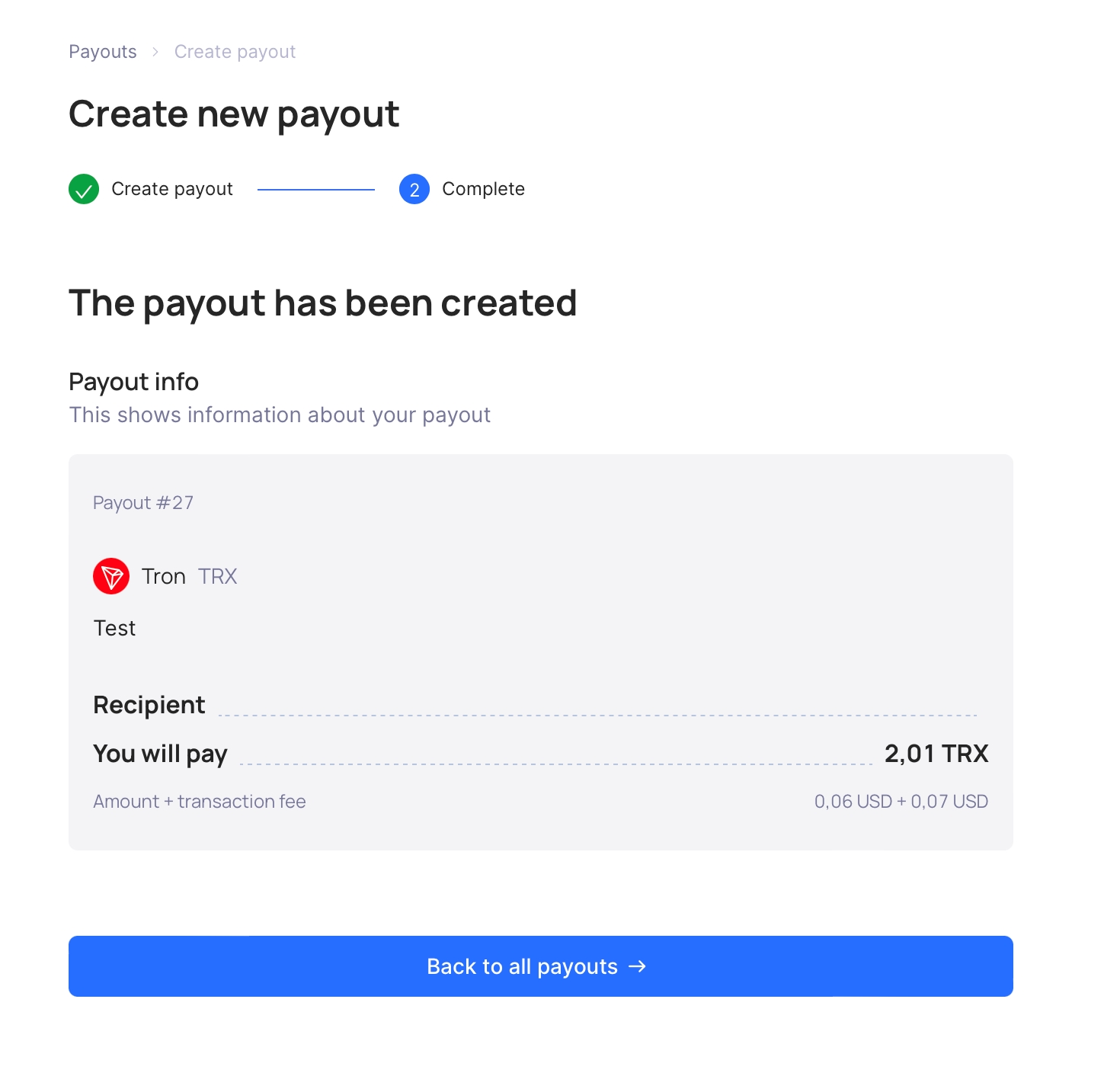
Task: Select the Complete step label
Action: pos(483,189)
